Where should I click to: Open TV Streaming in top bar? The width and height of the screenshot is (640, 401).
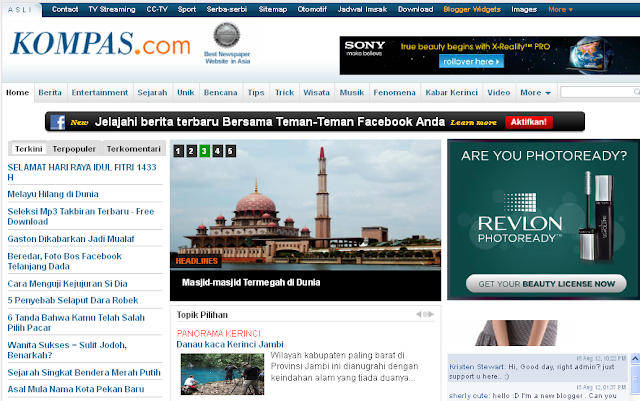(x=112, y=9)
